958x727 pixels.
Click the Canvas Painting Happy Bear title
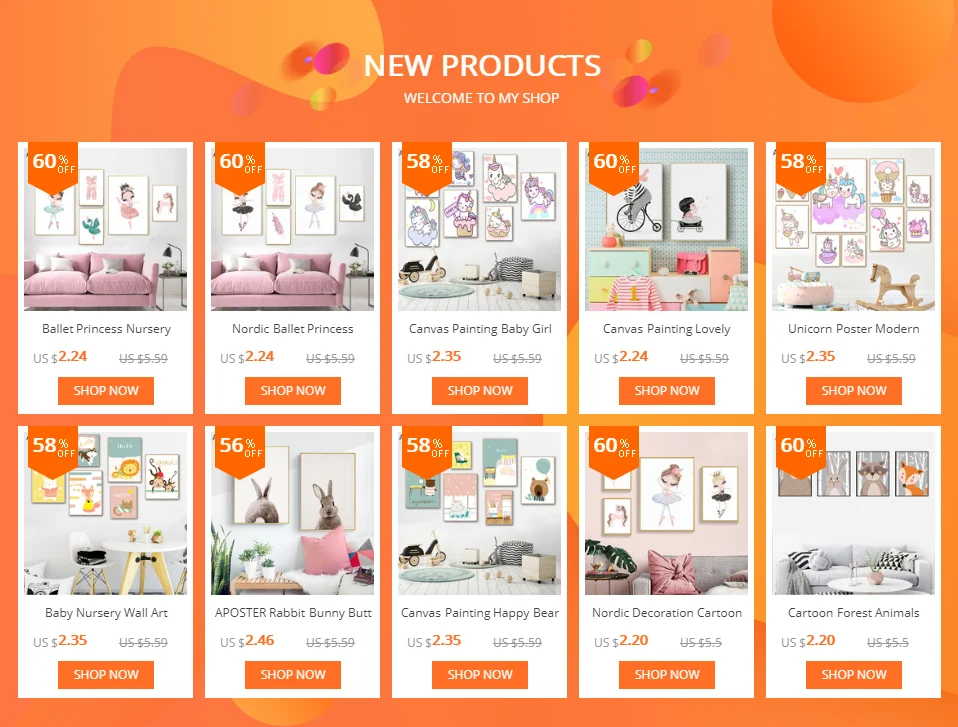(480, 613)
